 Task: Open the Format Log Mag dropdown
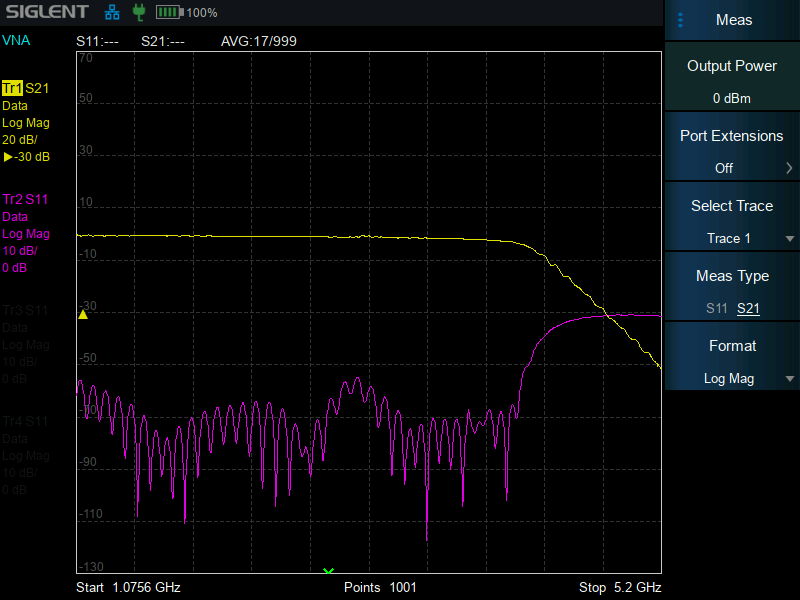coord(733,357)
